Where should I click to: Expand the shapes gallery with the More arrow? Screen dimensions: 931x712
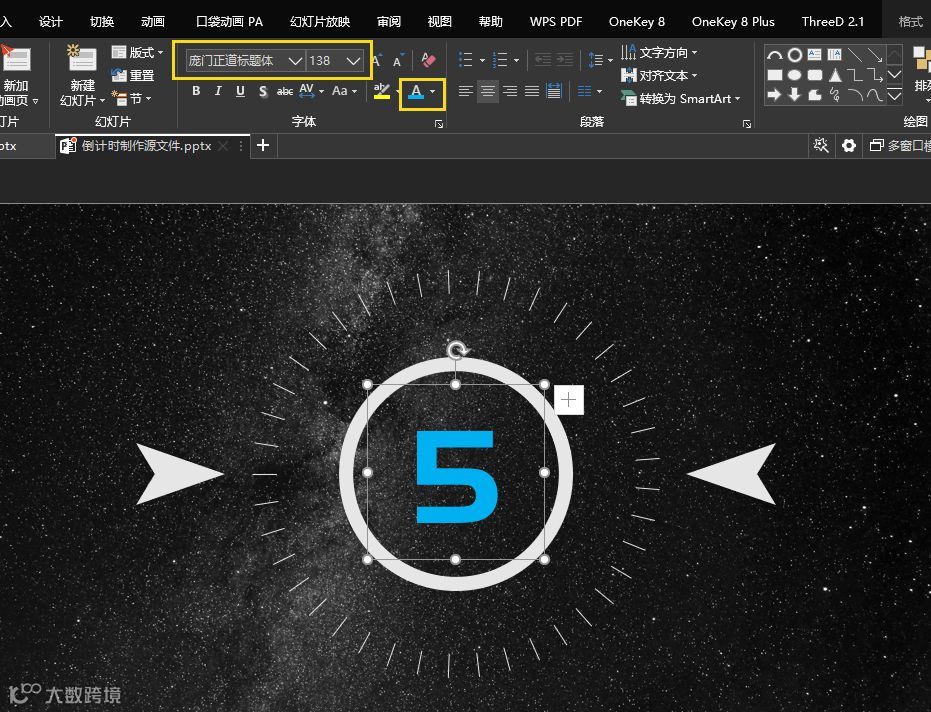coord(894,94)
